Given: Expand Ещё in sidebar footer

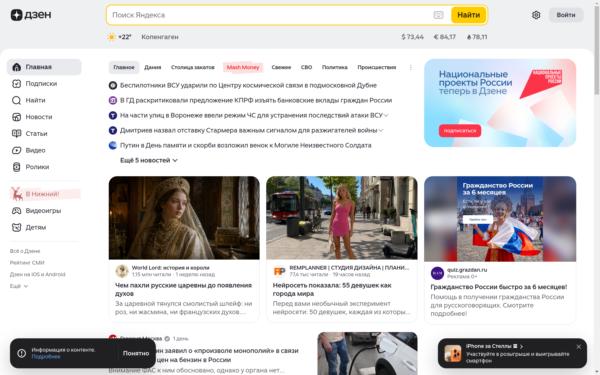Looking at the screenshot, I should 19,286.
